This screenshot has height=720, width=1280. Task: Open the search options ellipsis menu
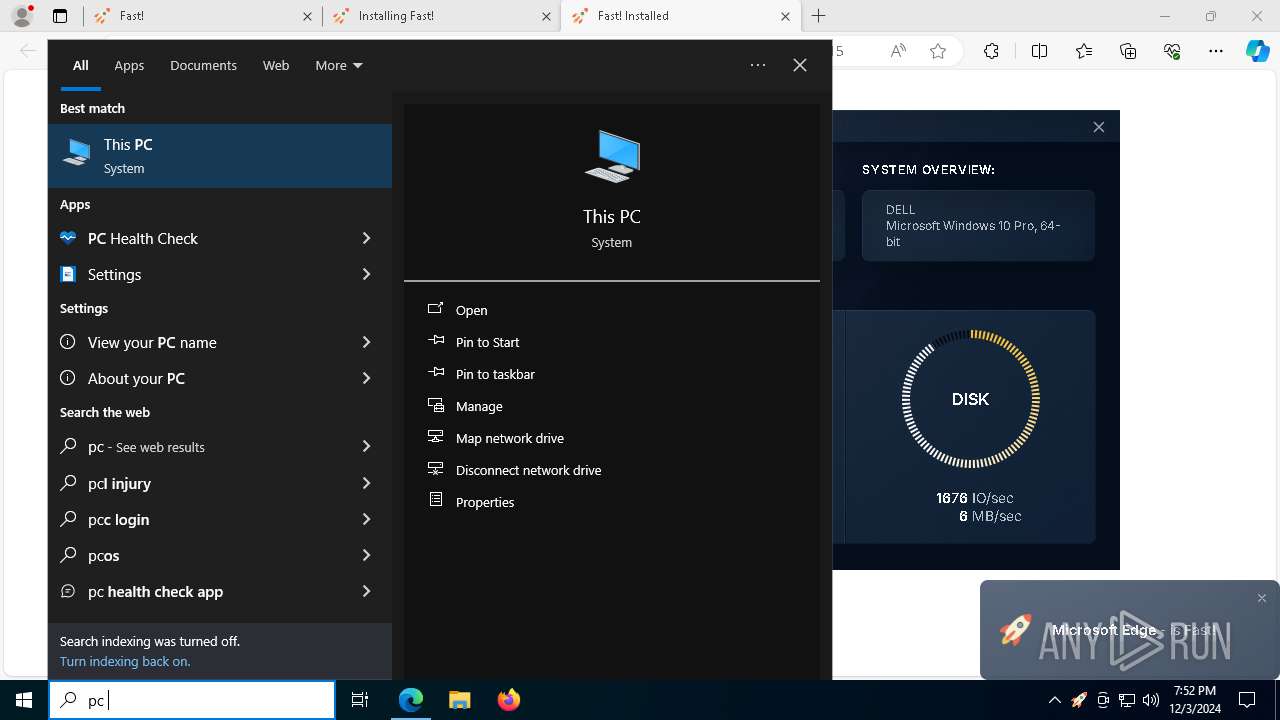[758, 65]
